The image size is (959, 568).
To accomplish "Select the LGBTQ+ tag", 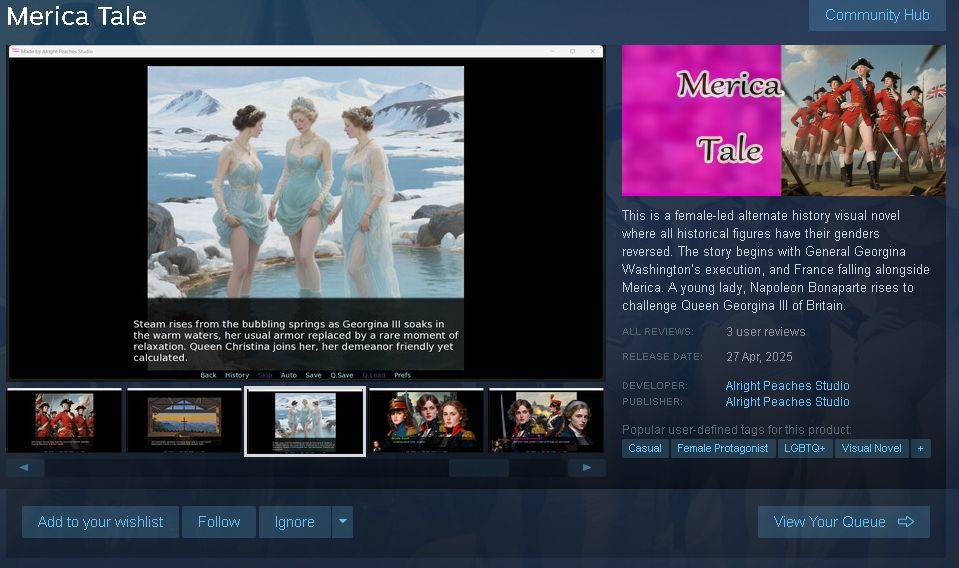I will [x=804, y=448].
